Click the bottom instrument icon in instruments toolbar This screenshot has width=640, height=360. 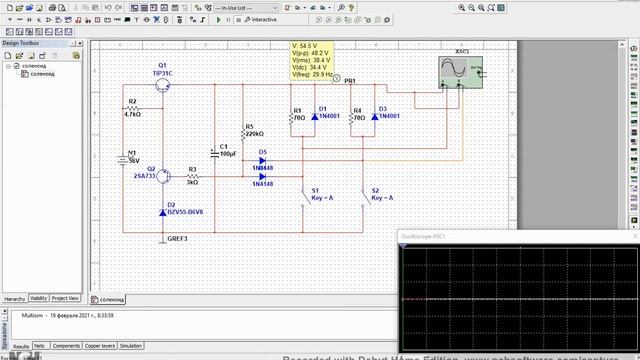pos(634,220)
